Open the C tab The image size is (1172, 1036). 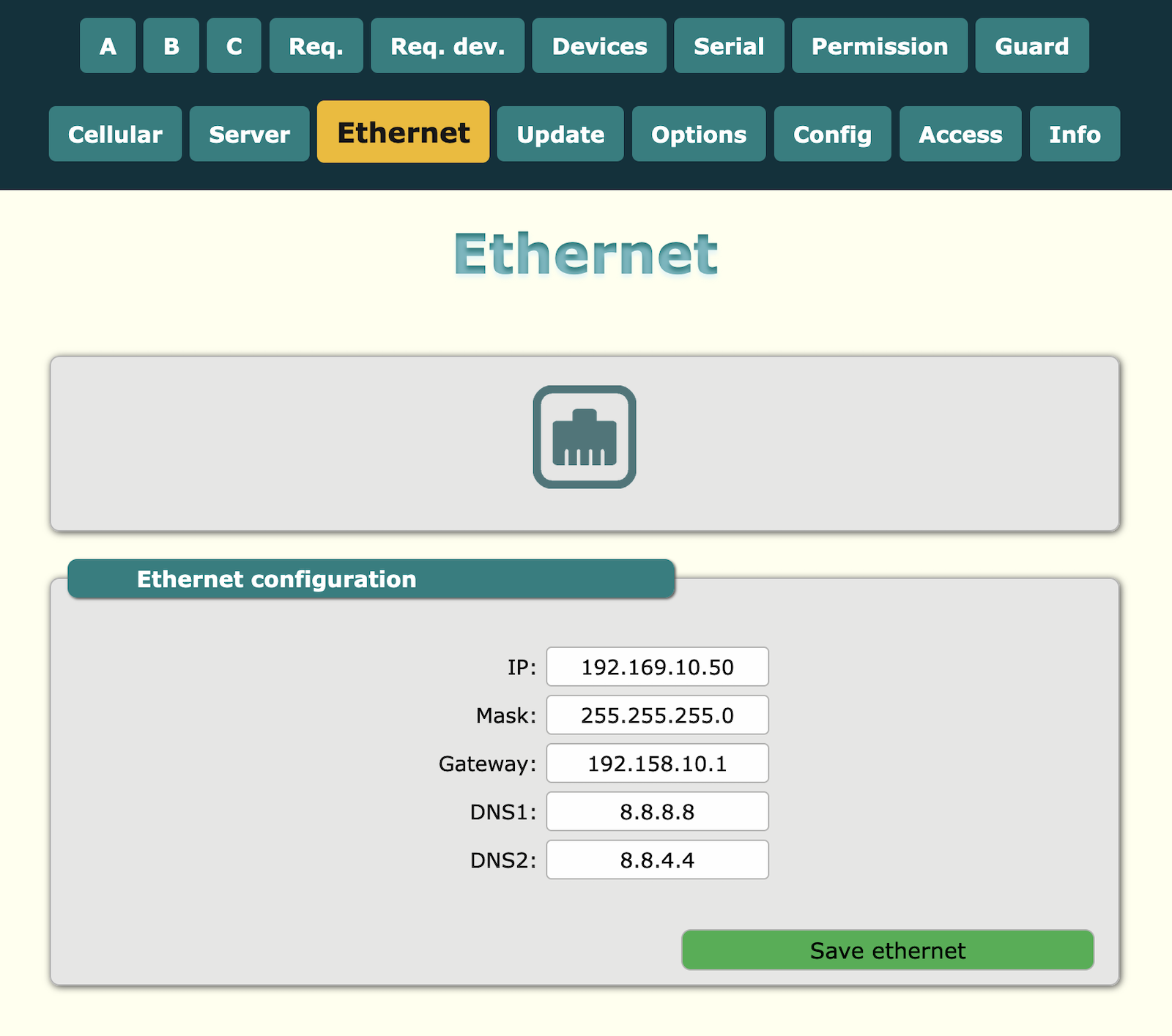point(234,46)
